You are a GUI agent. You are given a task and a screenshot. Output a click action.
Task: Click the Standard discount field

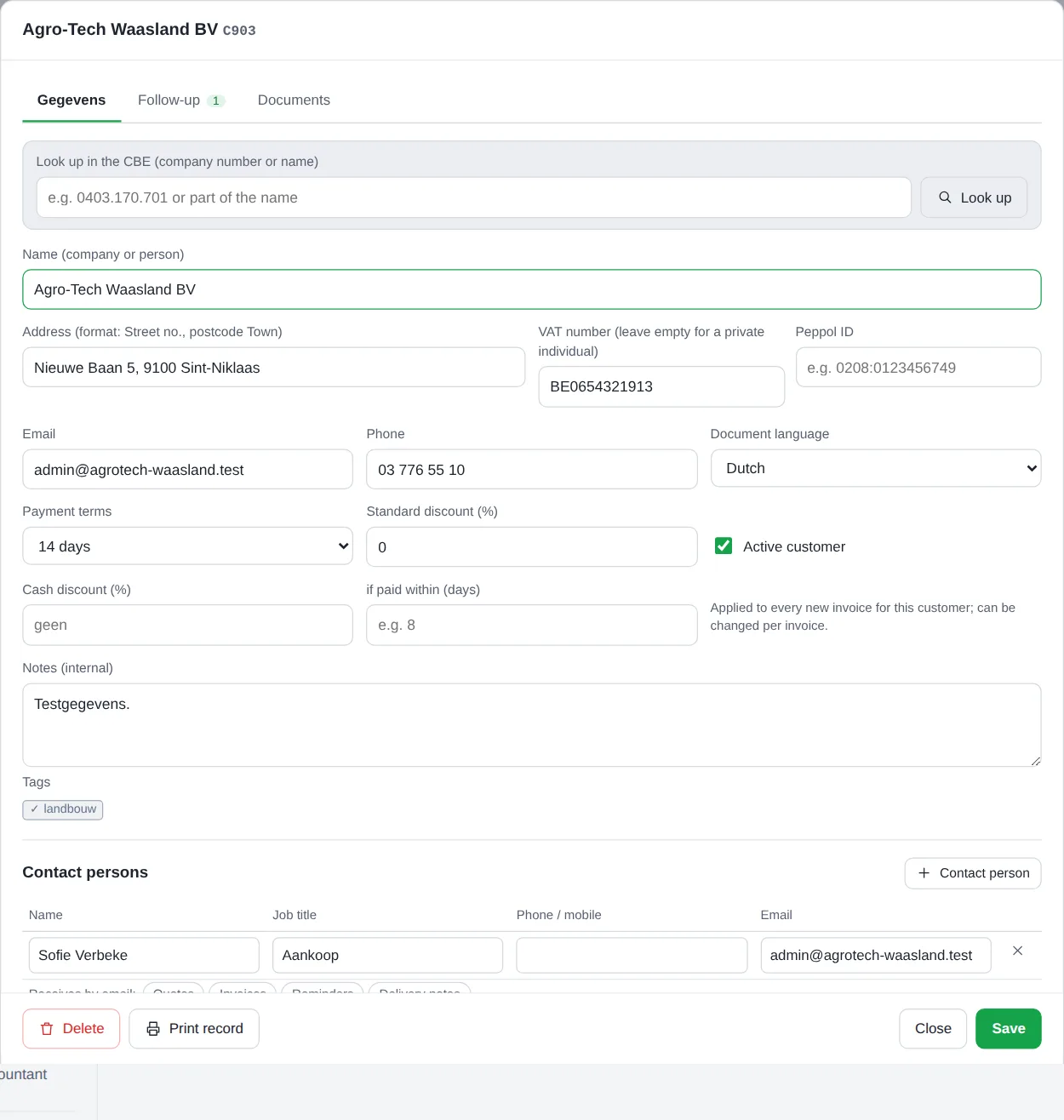pyautogui.click(x=532, y=547)
